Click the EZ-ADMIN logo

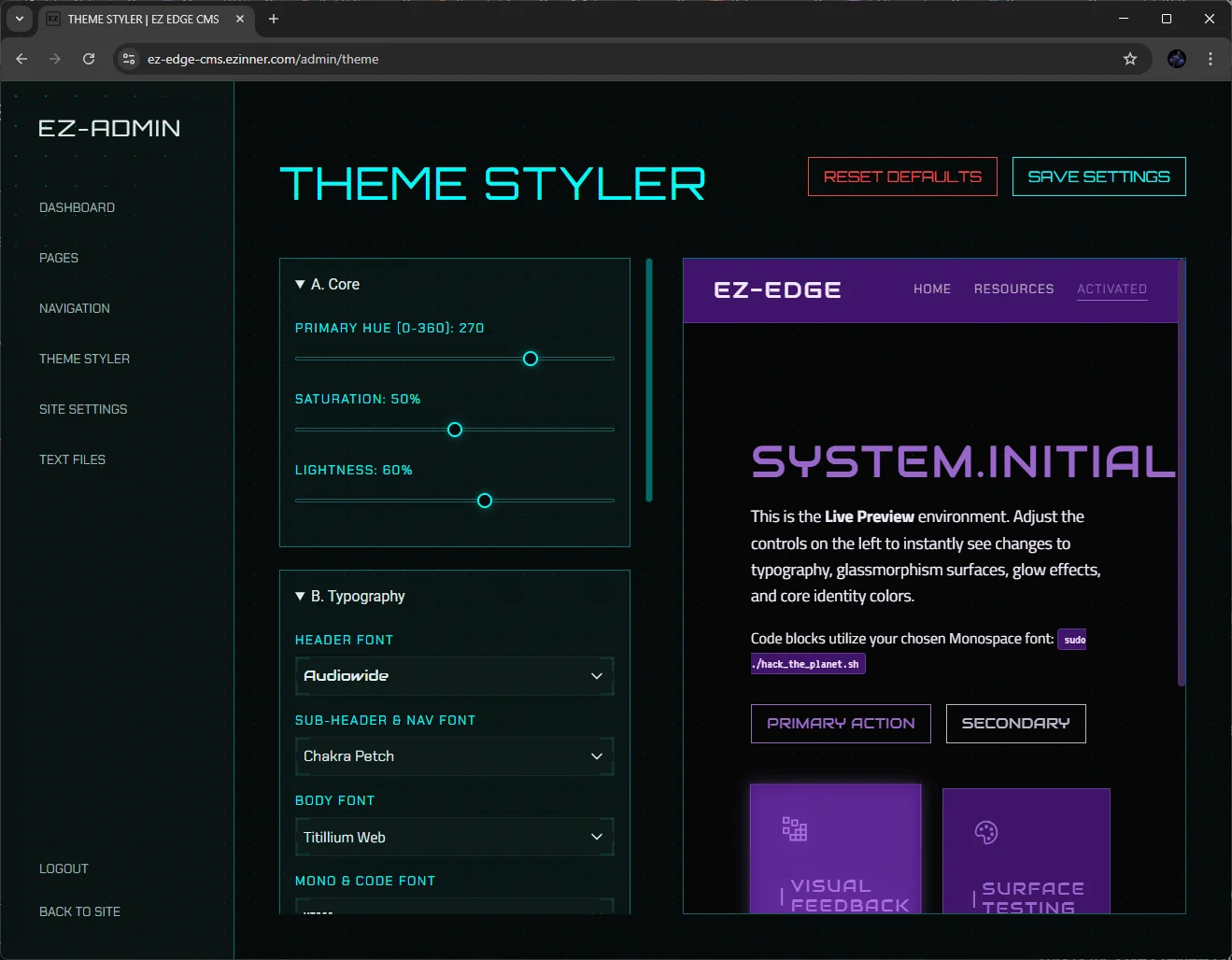coord(109,128)
